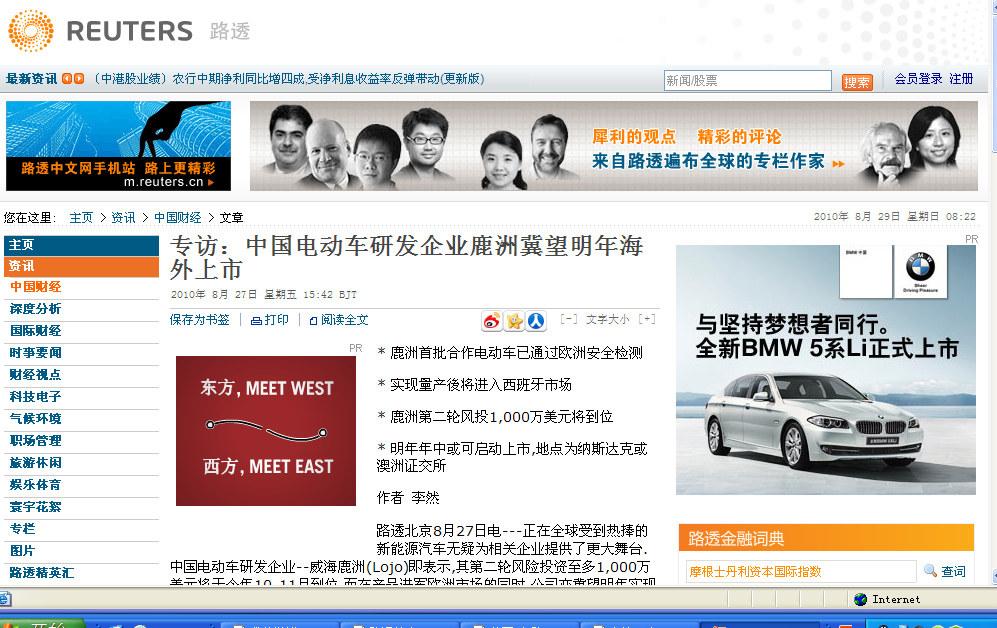The width and height of the screenshot is (997, 628).
Task: Click 保存为书签 save bookmark link
Action: (199, 320)
